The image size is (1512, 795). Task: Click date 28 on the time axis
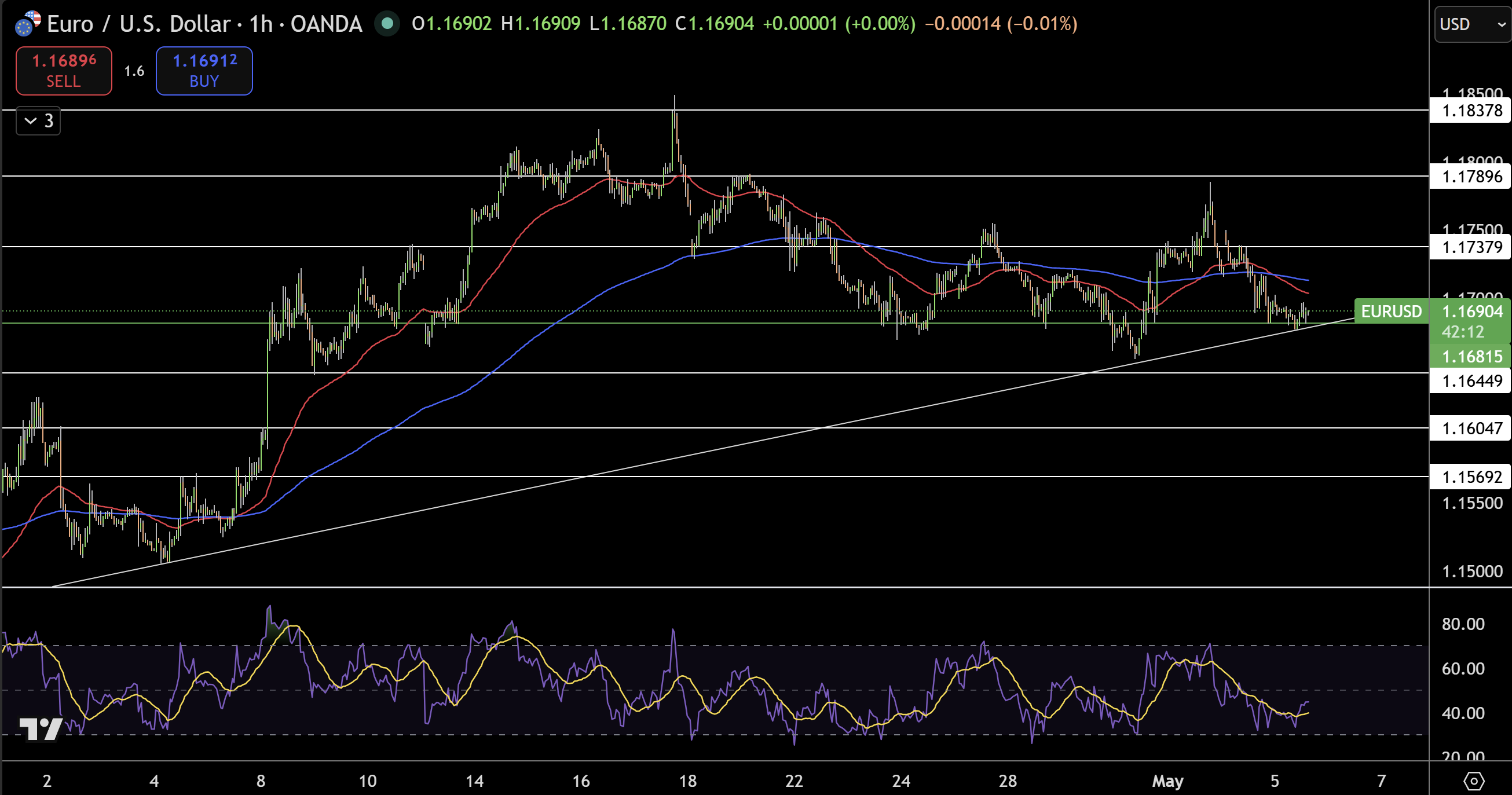1007,781
